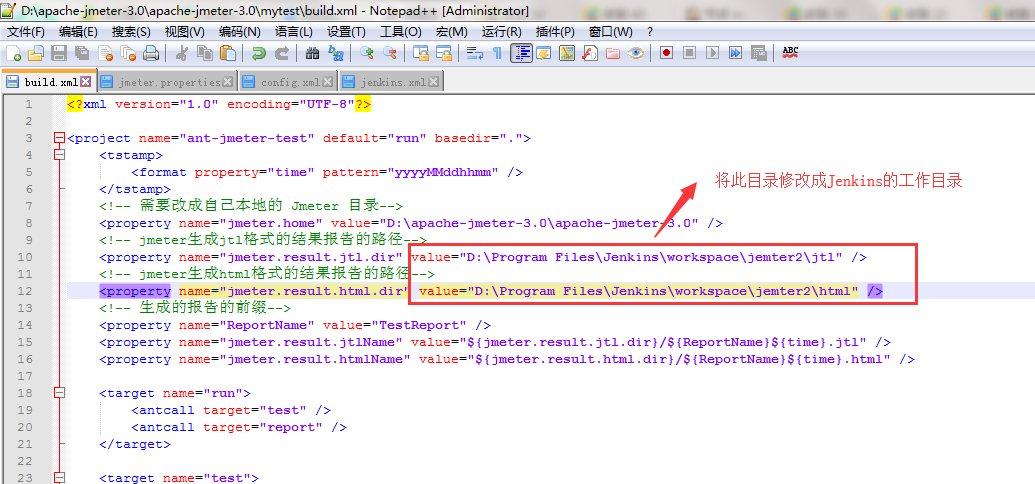Redo the edit with the Redo arrow icon

(x=282, y=53)
